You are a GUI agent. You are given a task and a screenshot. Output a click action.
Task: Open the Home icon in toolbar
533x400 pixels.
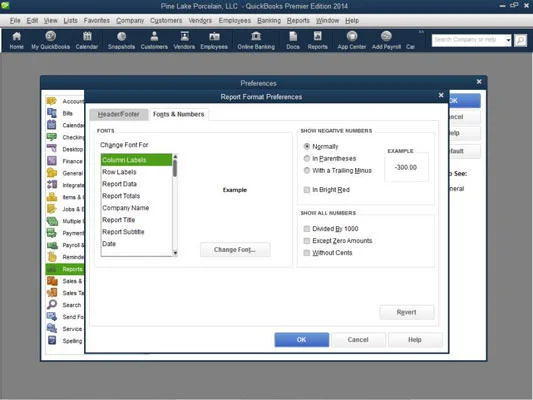pyautogui.click(x=16, y=40)
